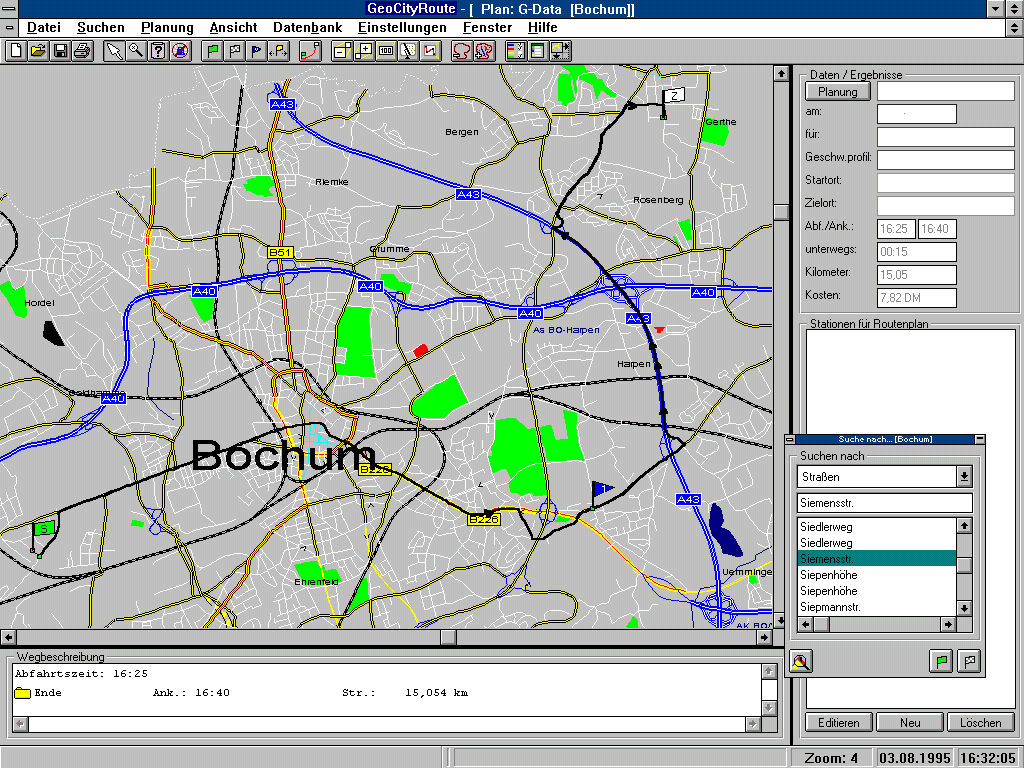Expand the Straßen search category dropdown
The image size is (1024, 768).
point(964,477)
